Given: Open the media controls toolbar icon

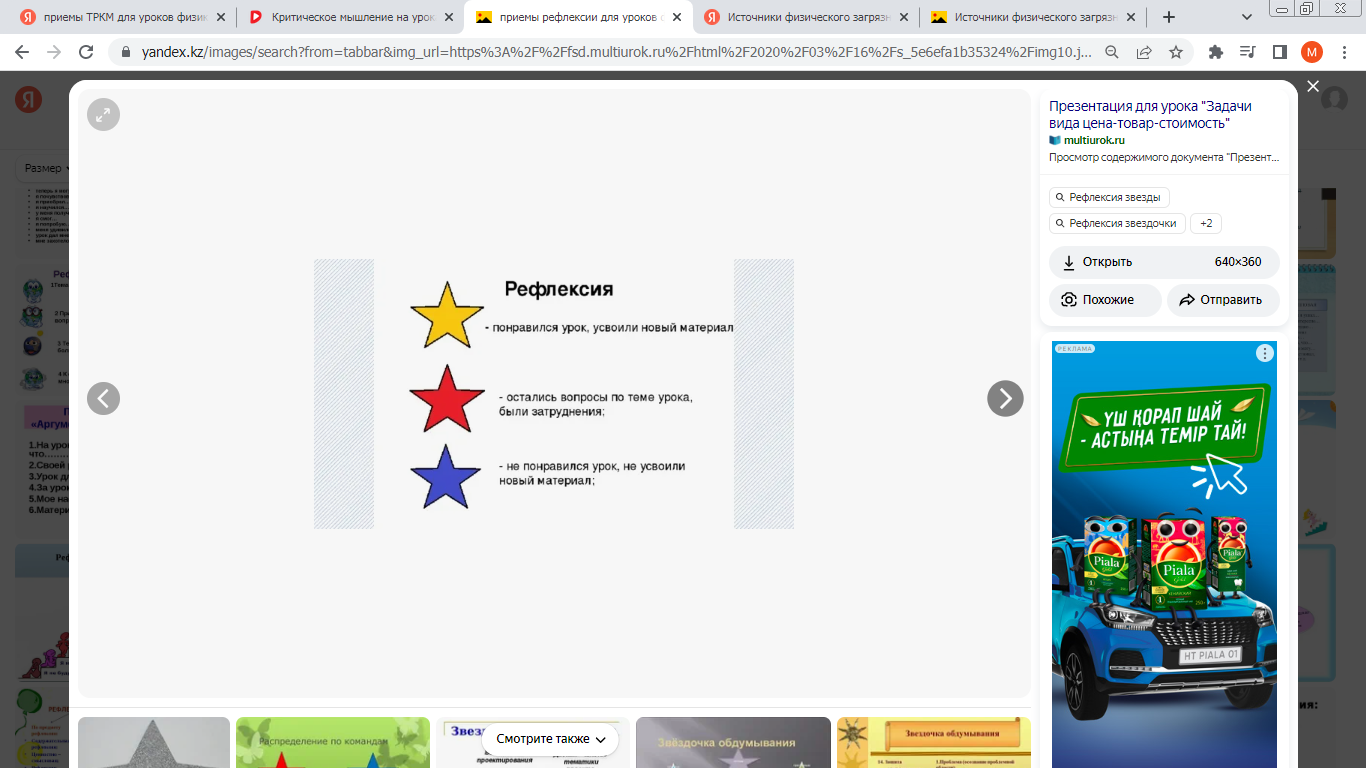Looking at the screenshot, I should pos(1247,52).
